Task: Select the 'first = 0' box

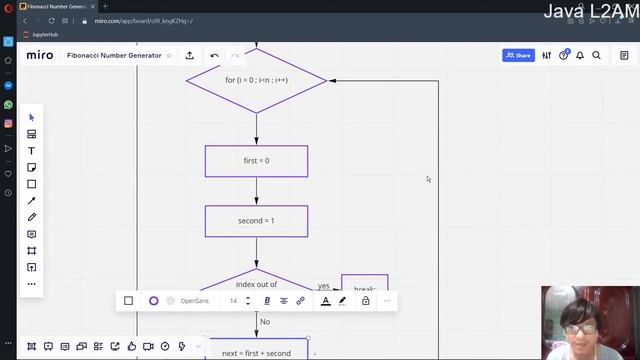Action: tap(256, 161)
